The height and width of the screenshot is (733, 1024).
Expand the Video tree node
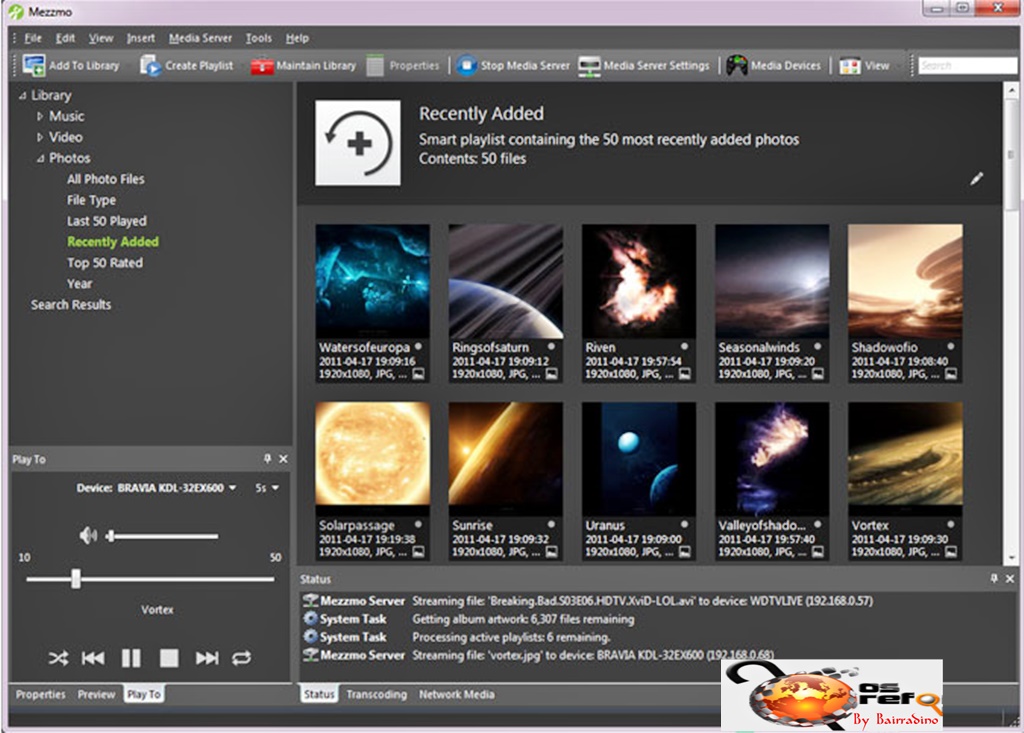[x=40, y=137]
